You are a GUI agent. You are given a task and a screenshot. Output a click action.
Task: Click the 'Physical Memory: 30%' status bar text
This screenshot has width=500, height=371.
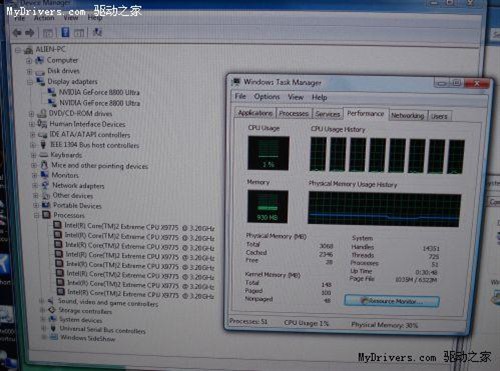point(384,325)
